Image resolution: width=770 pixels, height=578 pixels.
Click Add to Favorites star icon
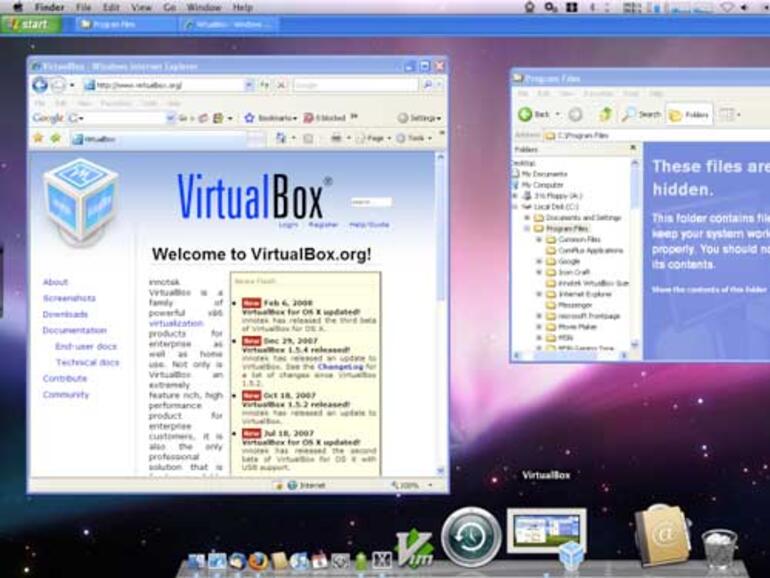pos(55,138)
